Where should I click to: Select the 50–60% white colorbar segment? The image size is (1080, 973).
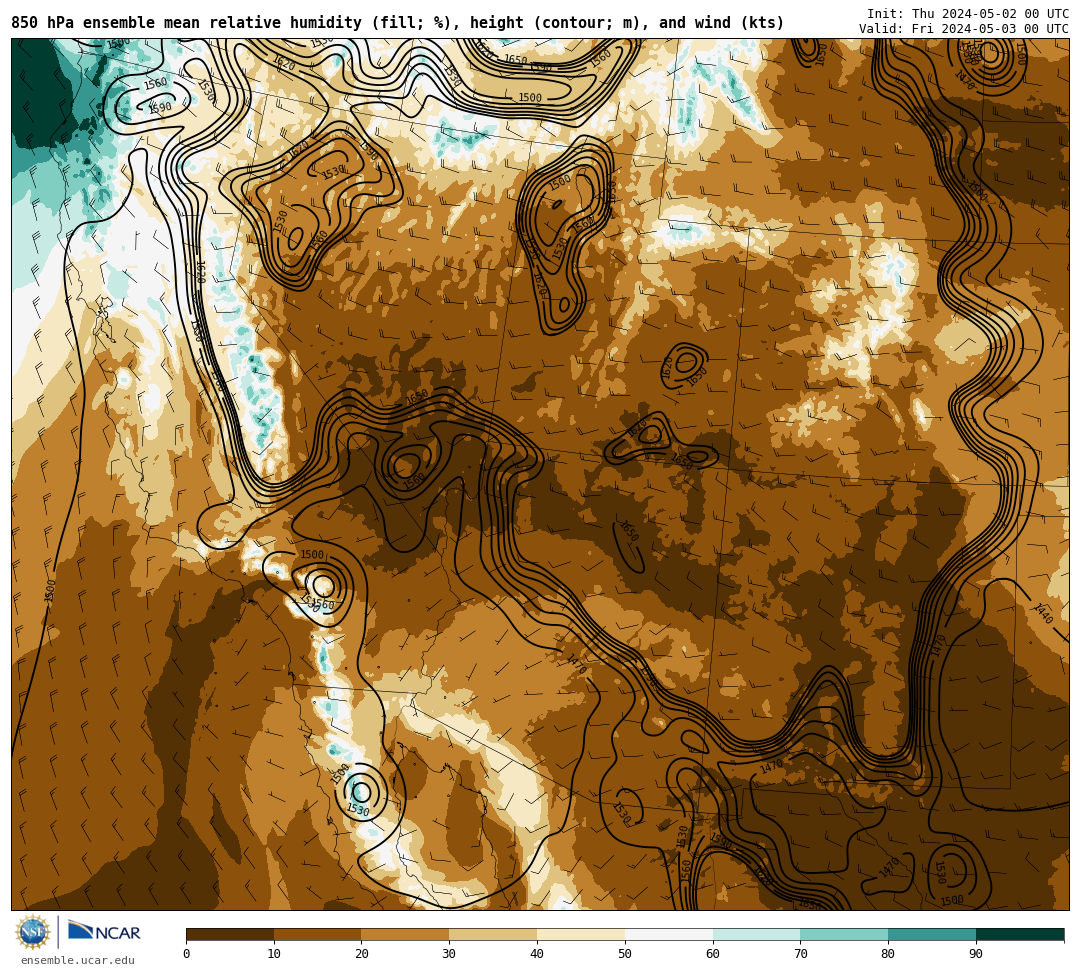coord(669,934)
